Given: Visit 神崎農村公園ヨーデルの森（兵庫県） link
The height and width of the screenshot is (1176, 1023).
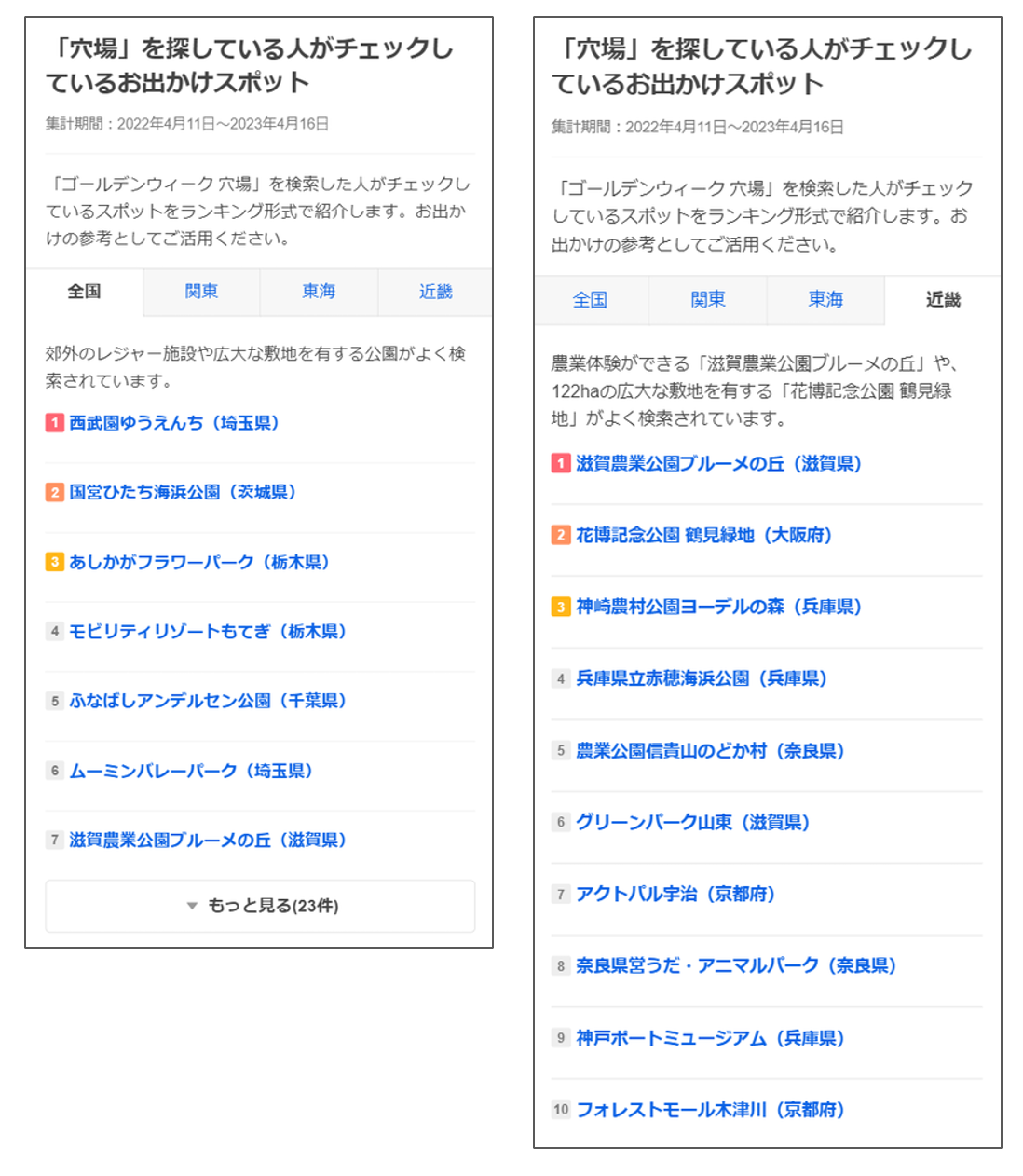Looking at the screenshot, I should click(718, 607).
